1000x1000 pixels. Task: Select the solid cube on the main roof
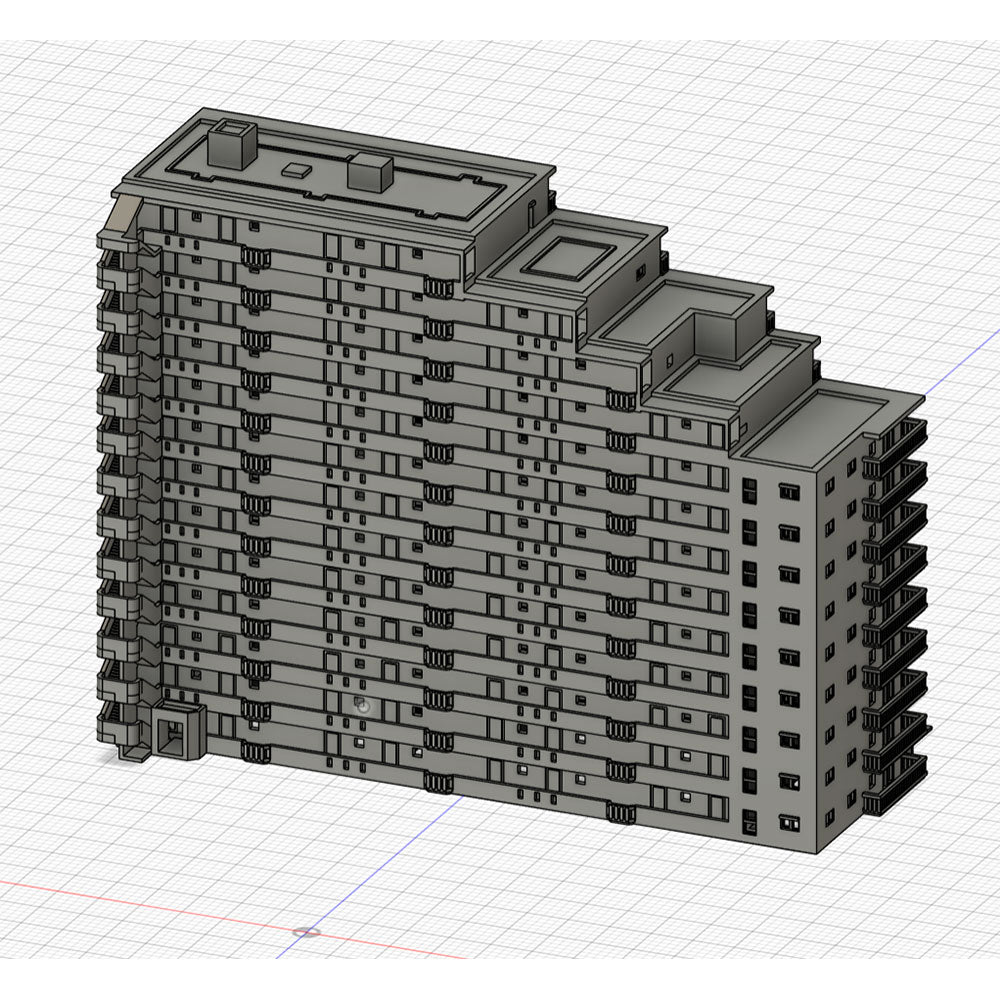(x=367, y=172)
